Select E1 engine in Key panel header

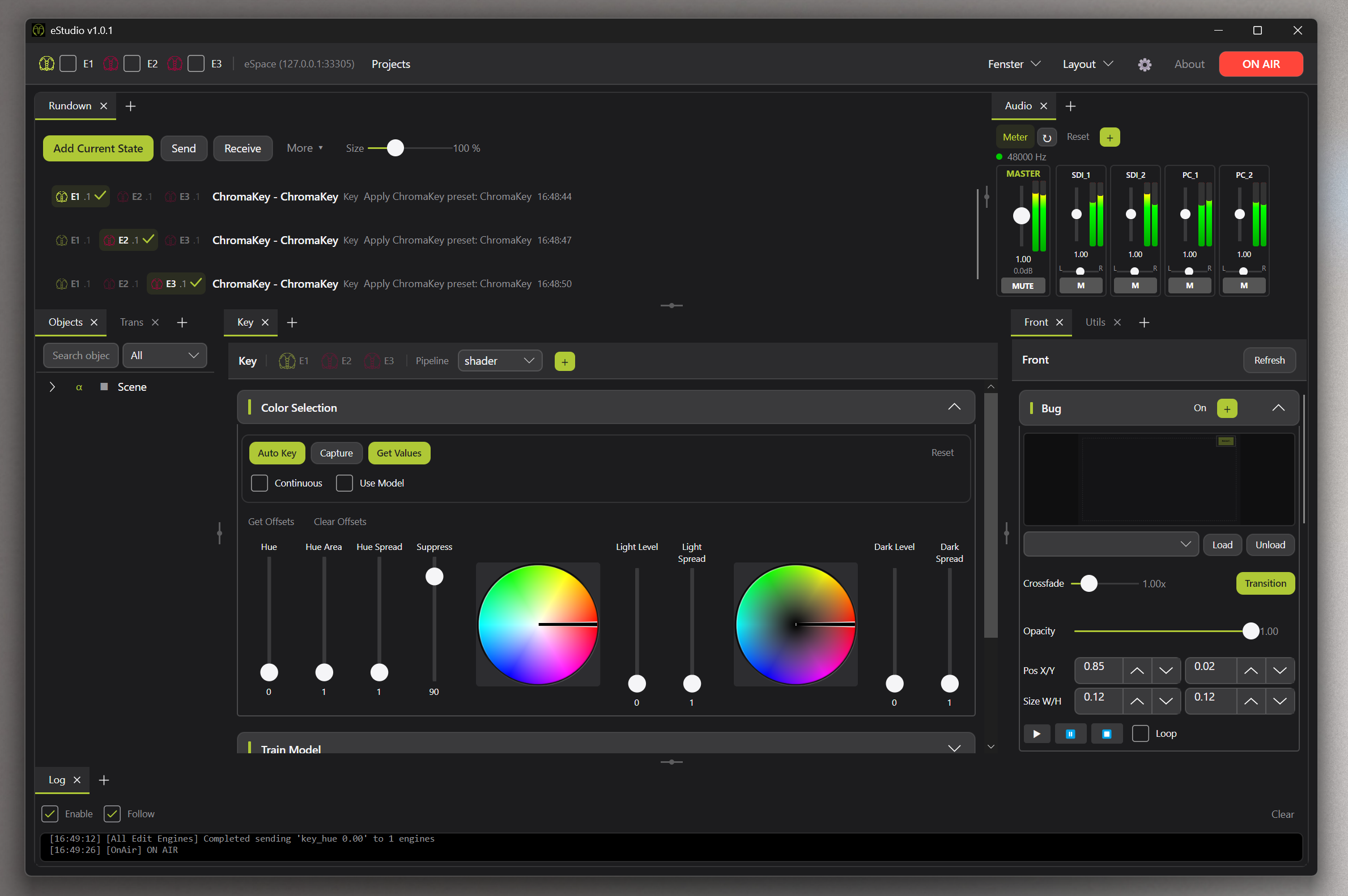[x=294, y=361]
